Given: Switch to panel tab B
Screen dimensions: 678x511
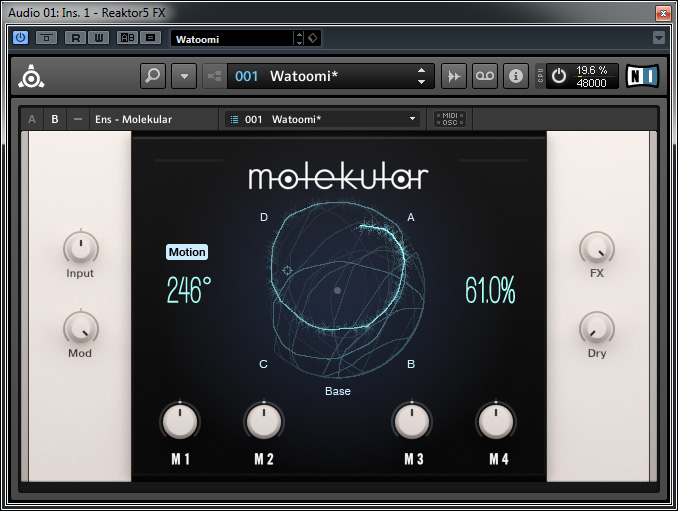Looking at the screenshot, I should (x=54, y=119).
